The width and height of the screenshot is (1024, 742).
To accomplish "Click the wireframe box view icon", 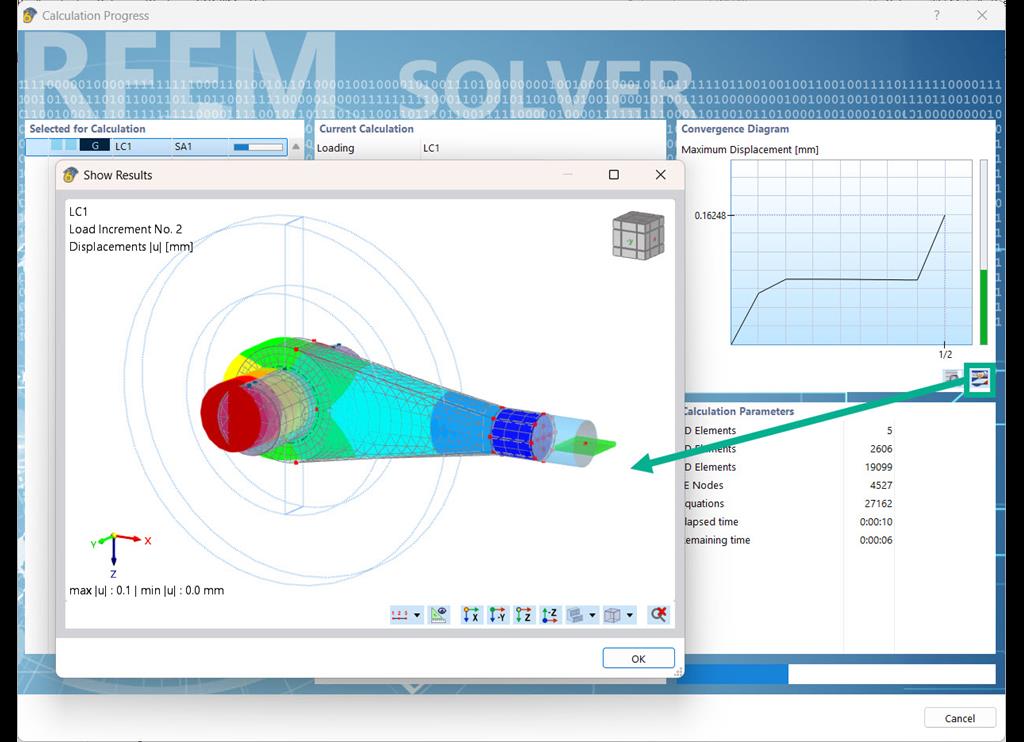I will pos(613,615).
